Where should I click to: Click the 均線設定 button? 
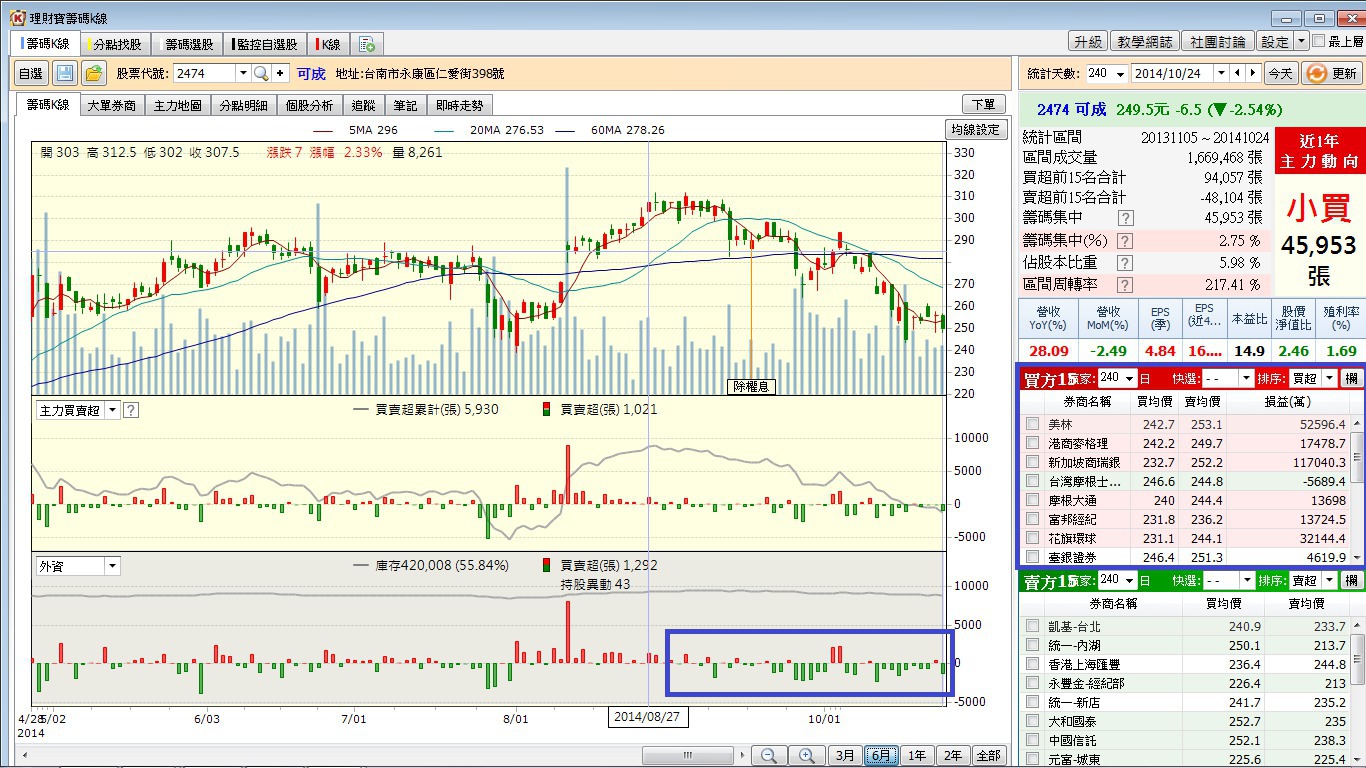(x=975, y=130)
